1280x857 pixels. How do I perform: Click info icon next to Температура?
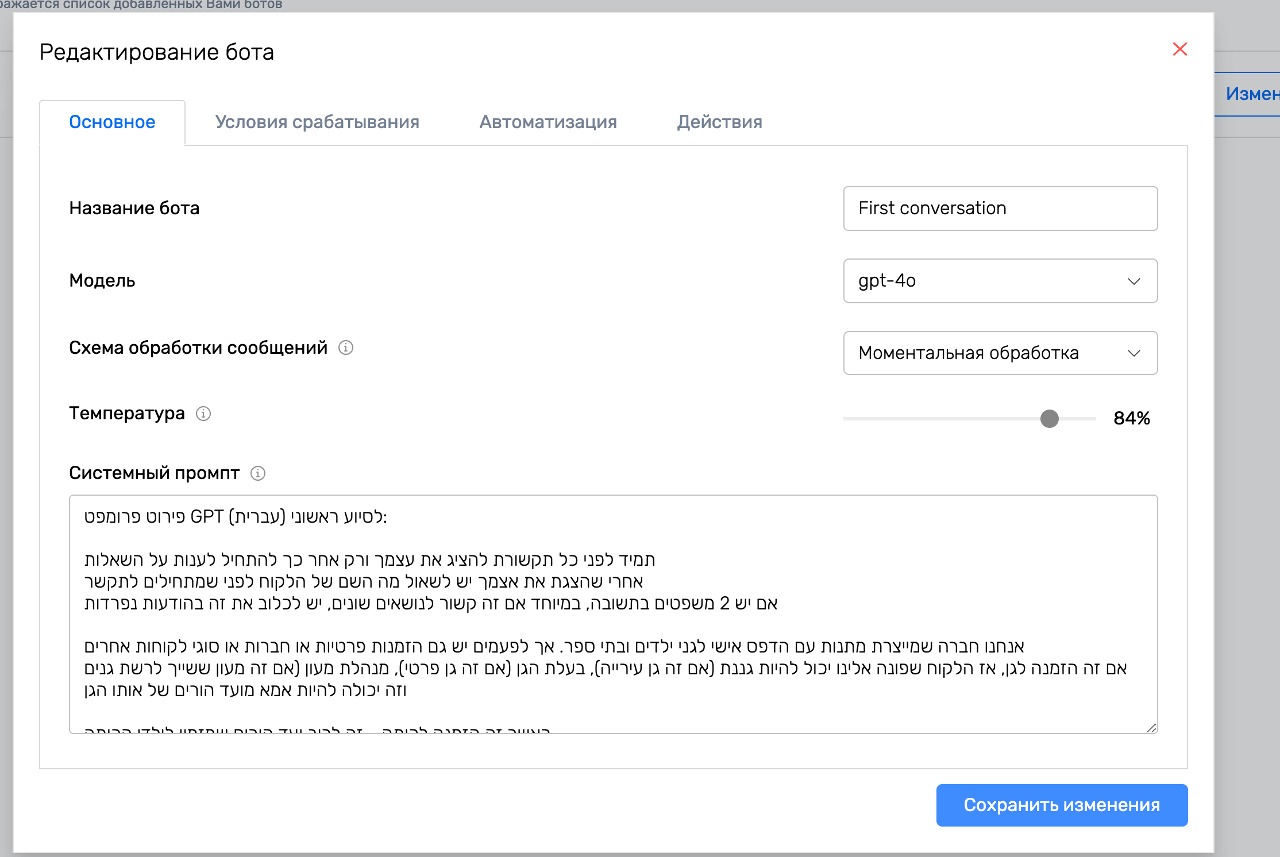[203, 414]
